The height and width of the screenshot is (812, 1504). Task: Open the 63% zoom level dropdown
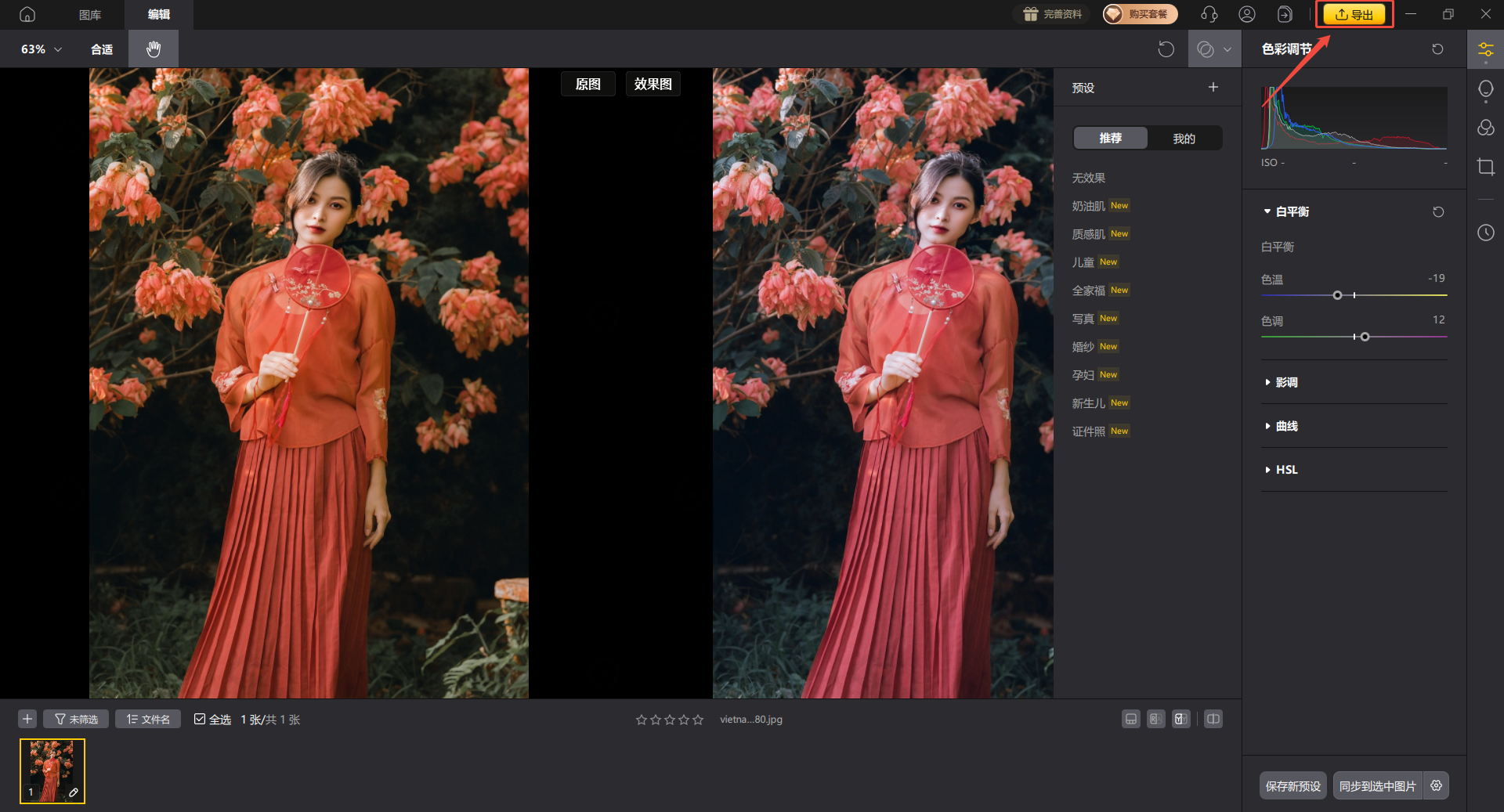41,49
